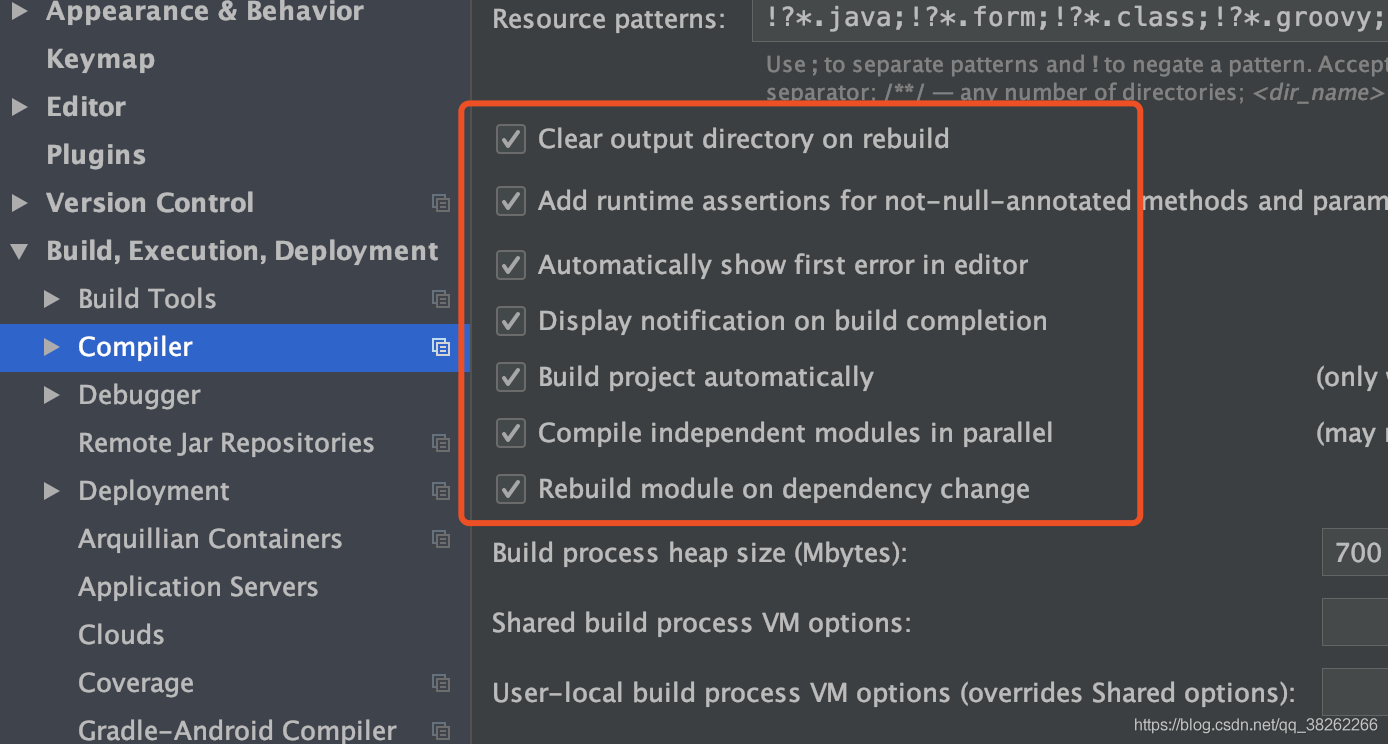Click project-level icon beside Gradle-Android Compiler
This screenshot has width=1388, height=744.
pos(441,731)
